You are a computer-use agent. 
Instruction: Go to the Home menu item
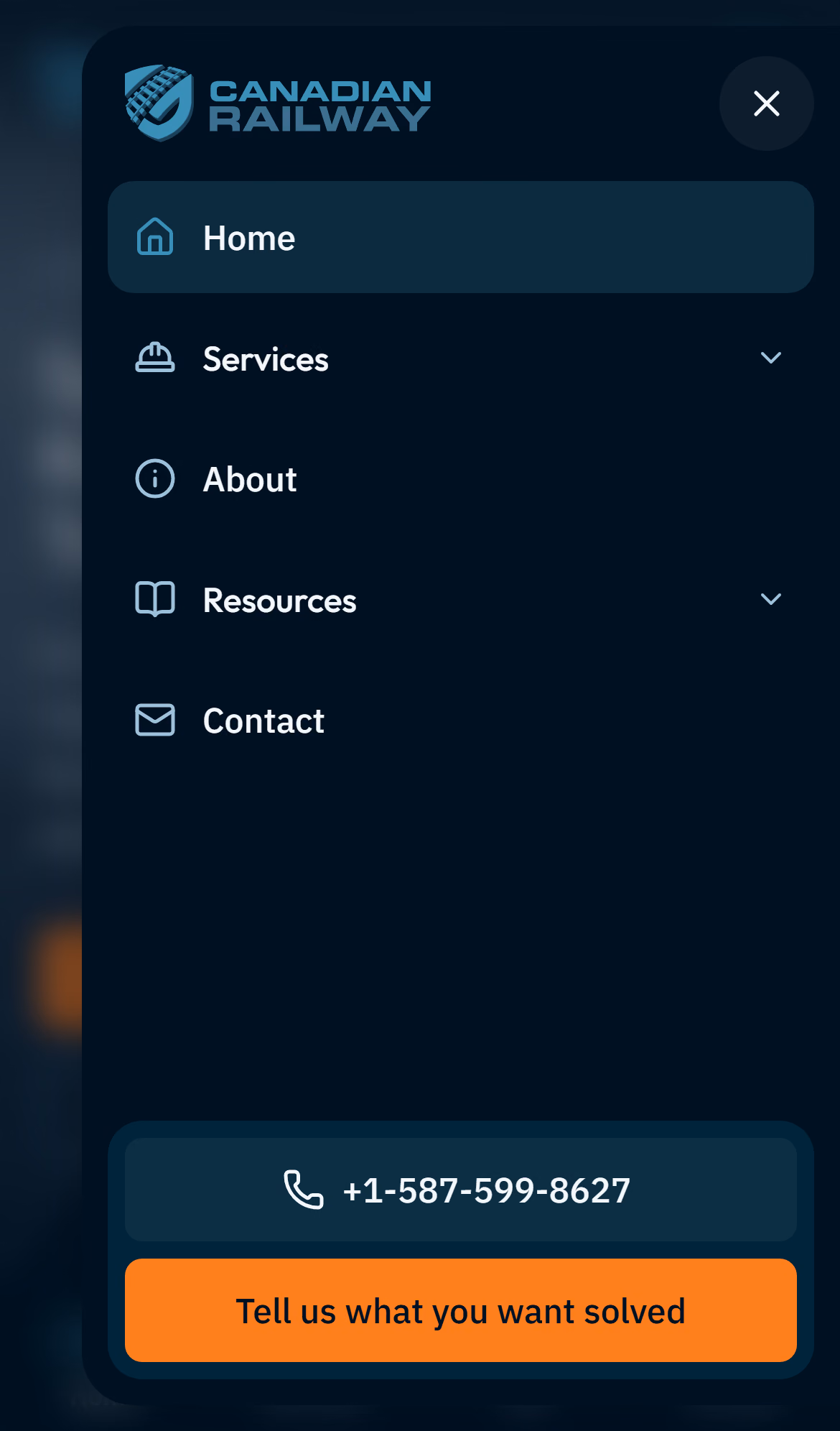[x=460, y=237]
